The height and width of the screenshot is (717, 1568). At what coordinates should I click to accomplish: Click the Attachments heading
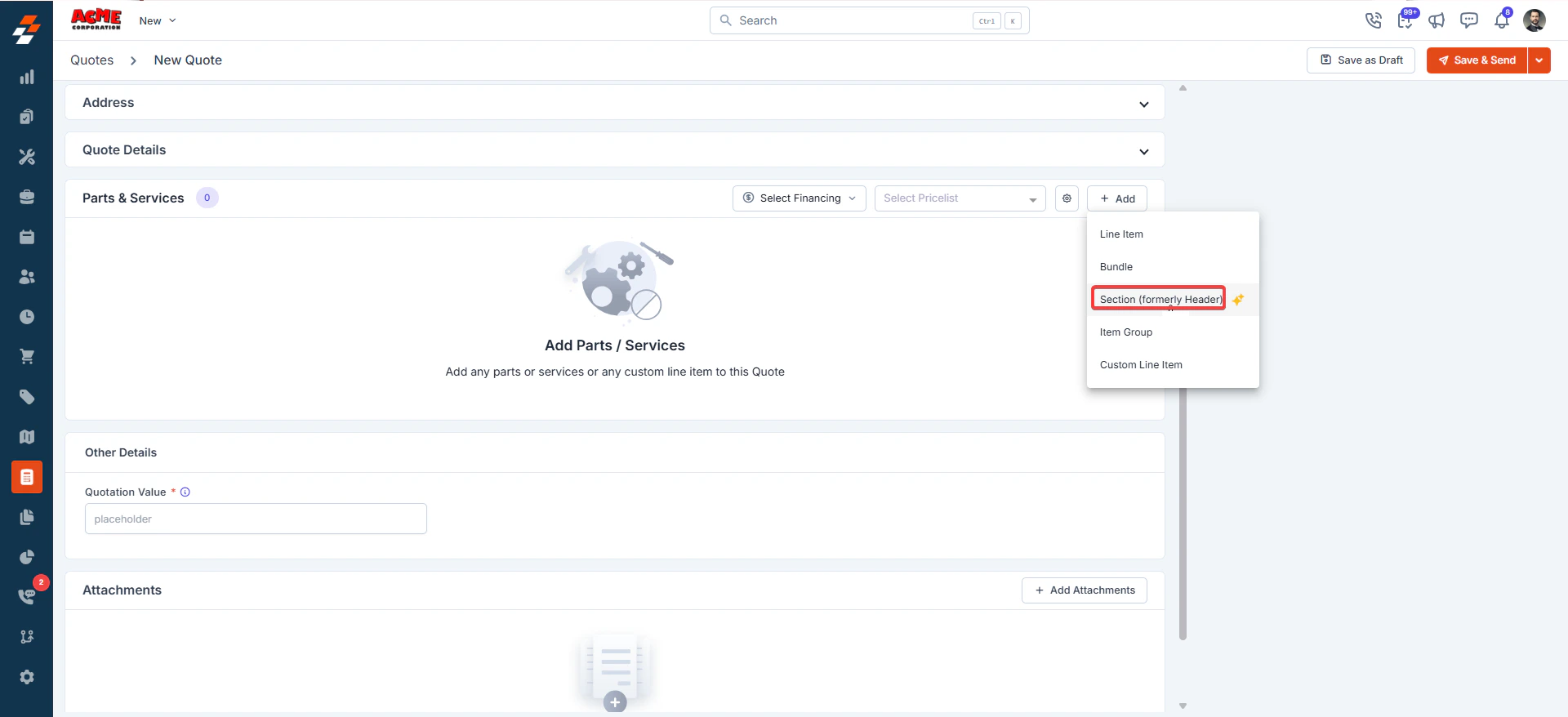click(122, 590)
